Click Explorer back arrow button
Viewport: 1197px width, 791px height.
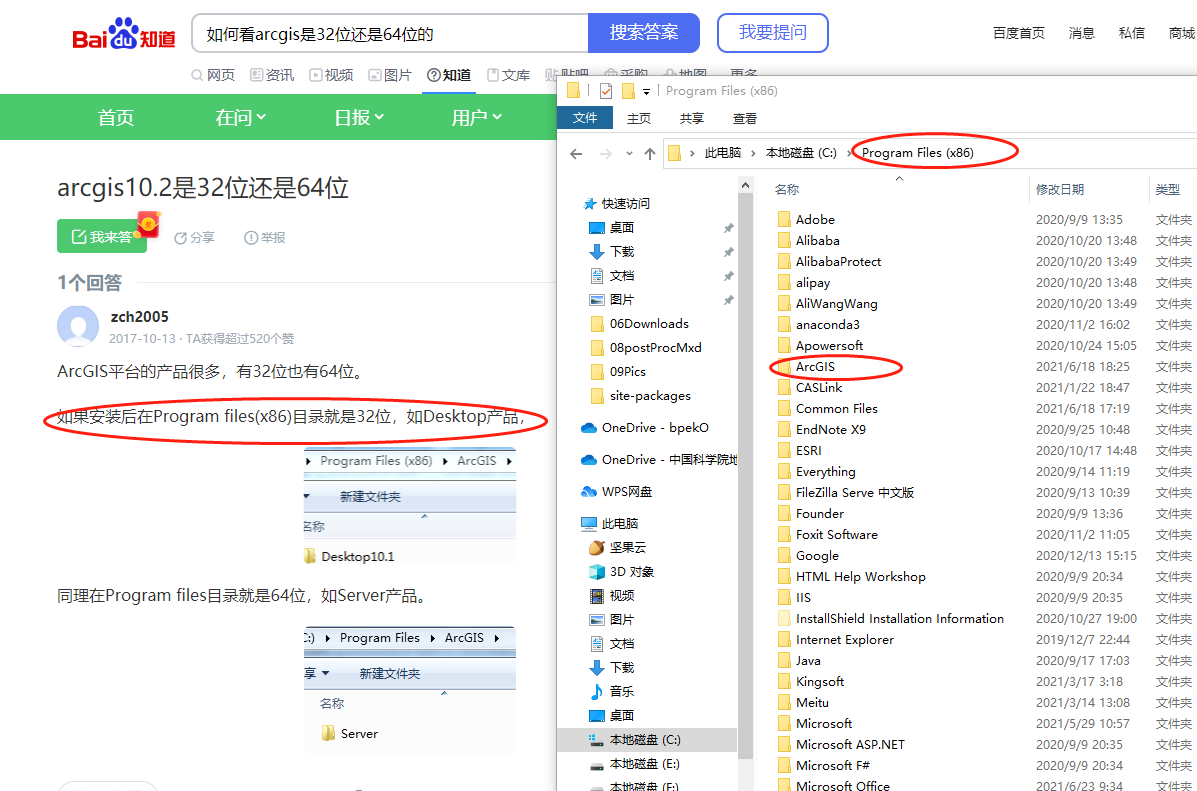click(x=576, y=153)
